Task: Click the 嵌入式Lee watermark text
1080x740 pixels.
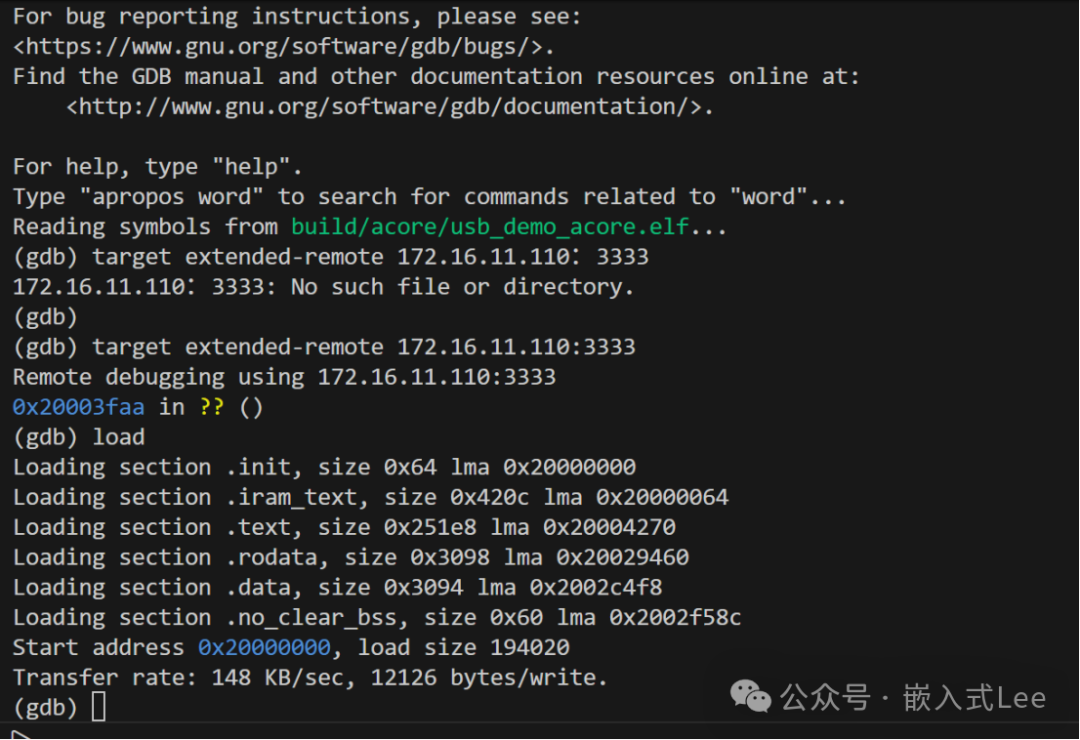Action: [974, 697]
